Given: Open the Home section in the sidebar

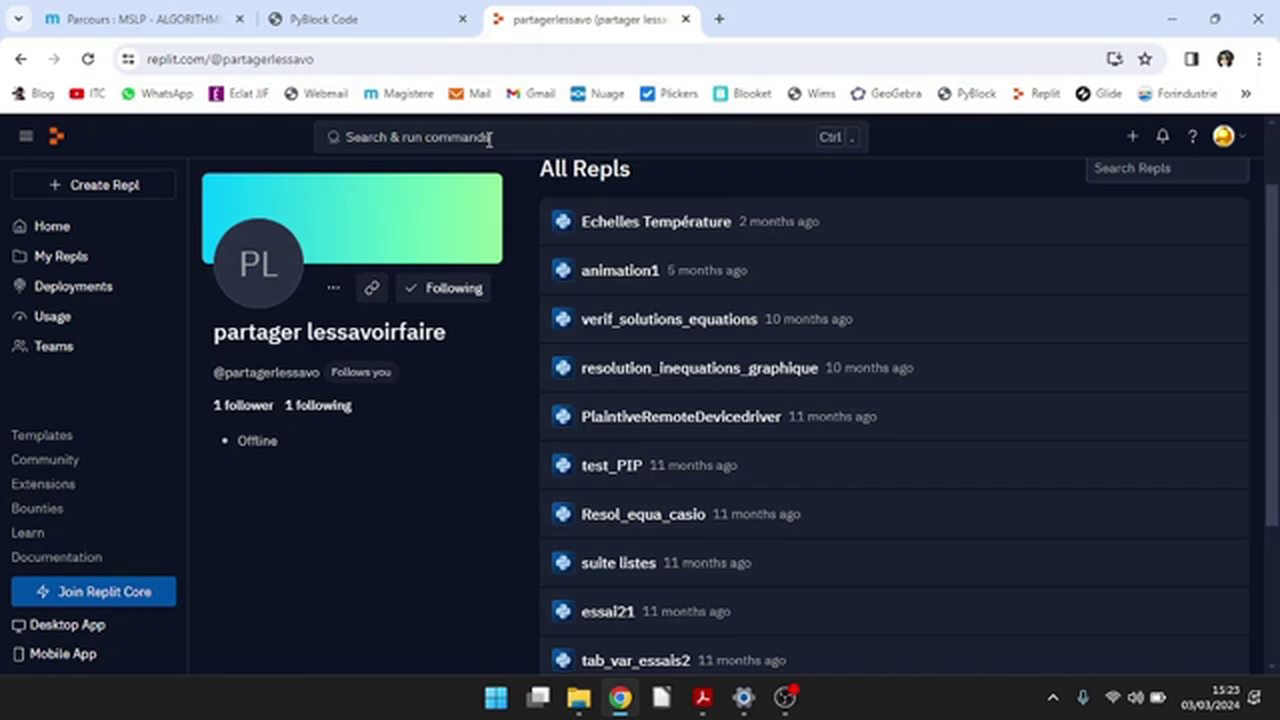Looking at the screenshot, I should (52, 226).
